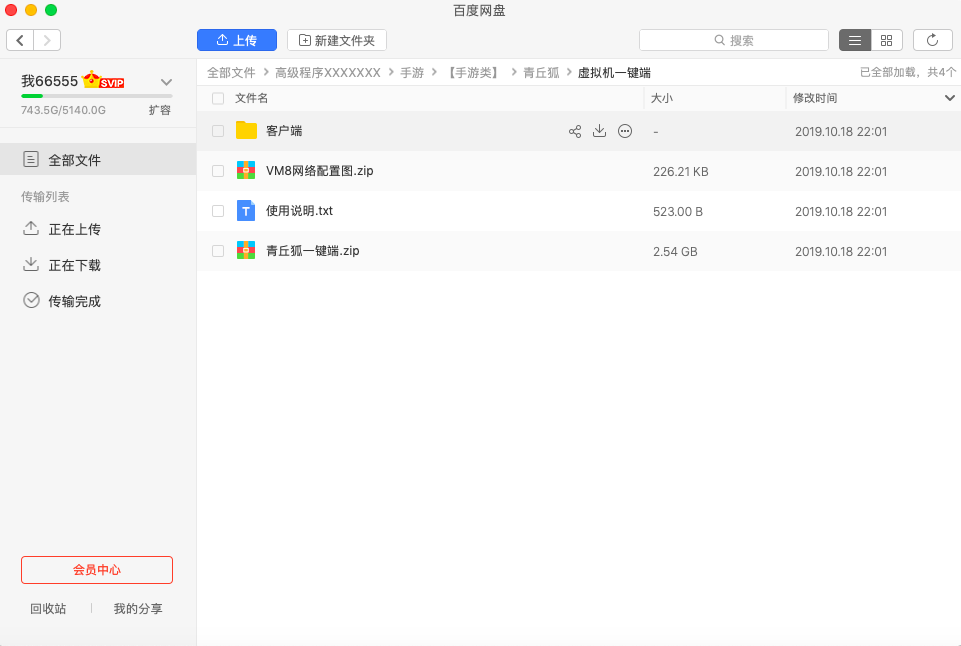
Task: Sort files by 大小 column header
Action: coord(662,98)
